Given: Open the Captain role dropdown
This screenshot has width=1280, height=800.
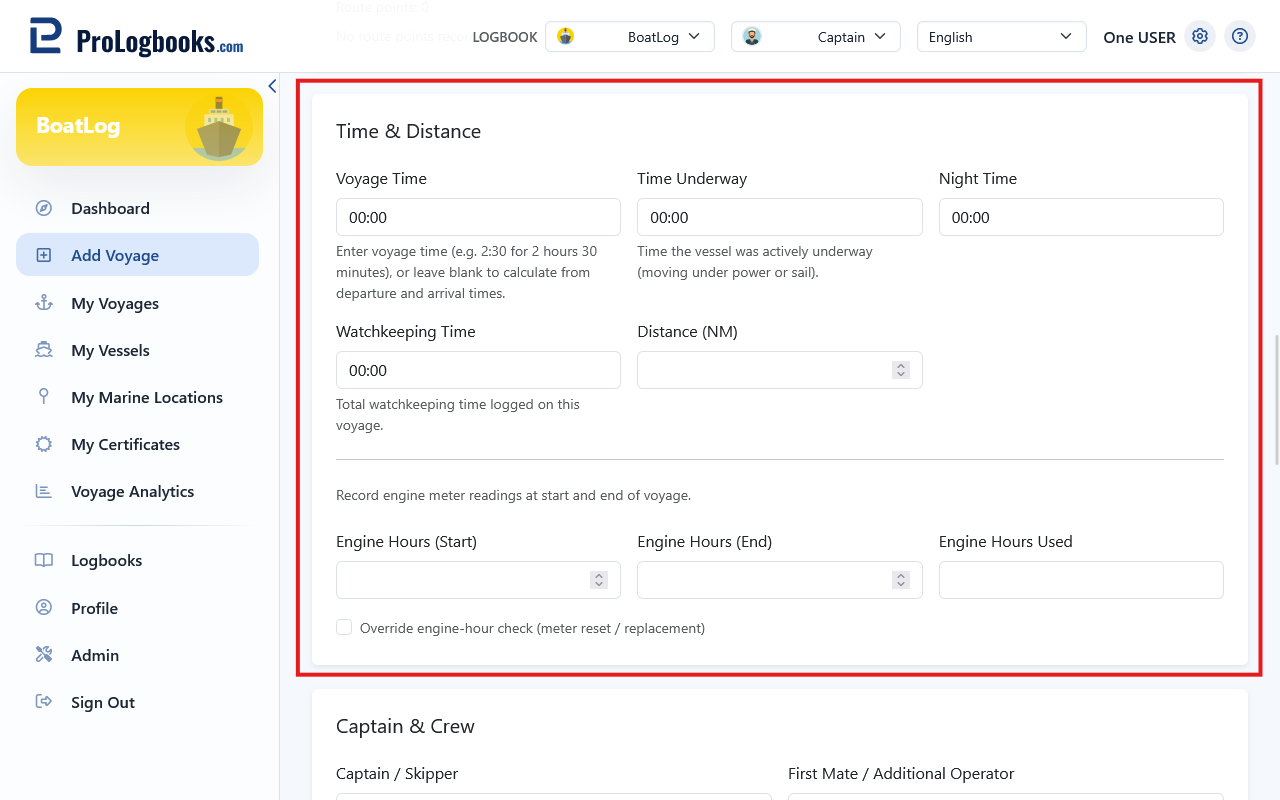Looking at the screenshot, I should (816, 37).
